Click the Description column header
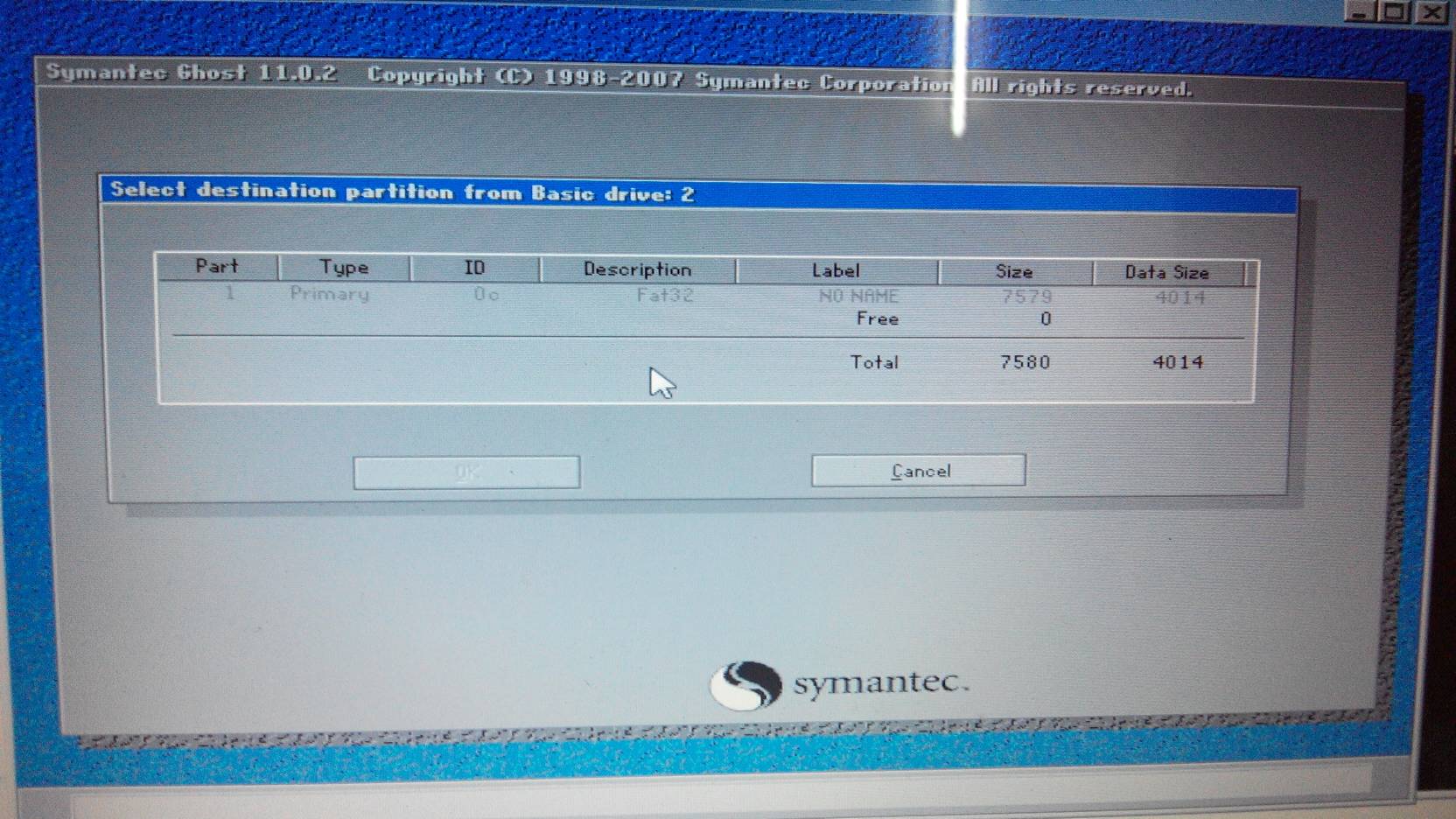The width and height of the screenshot is (1456, 819). pos(638,269)
